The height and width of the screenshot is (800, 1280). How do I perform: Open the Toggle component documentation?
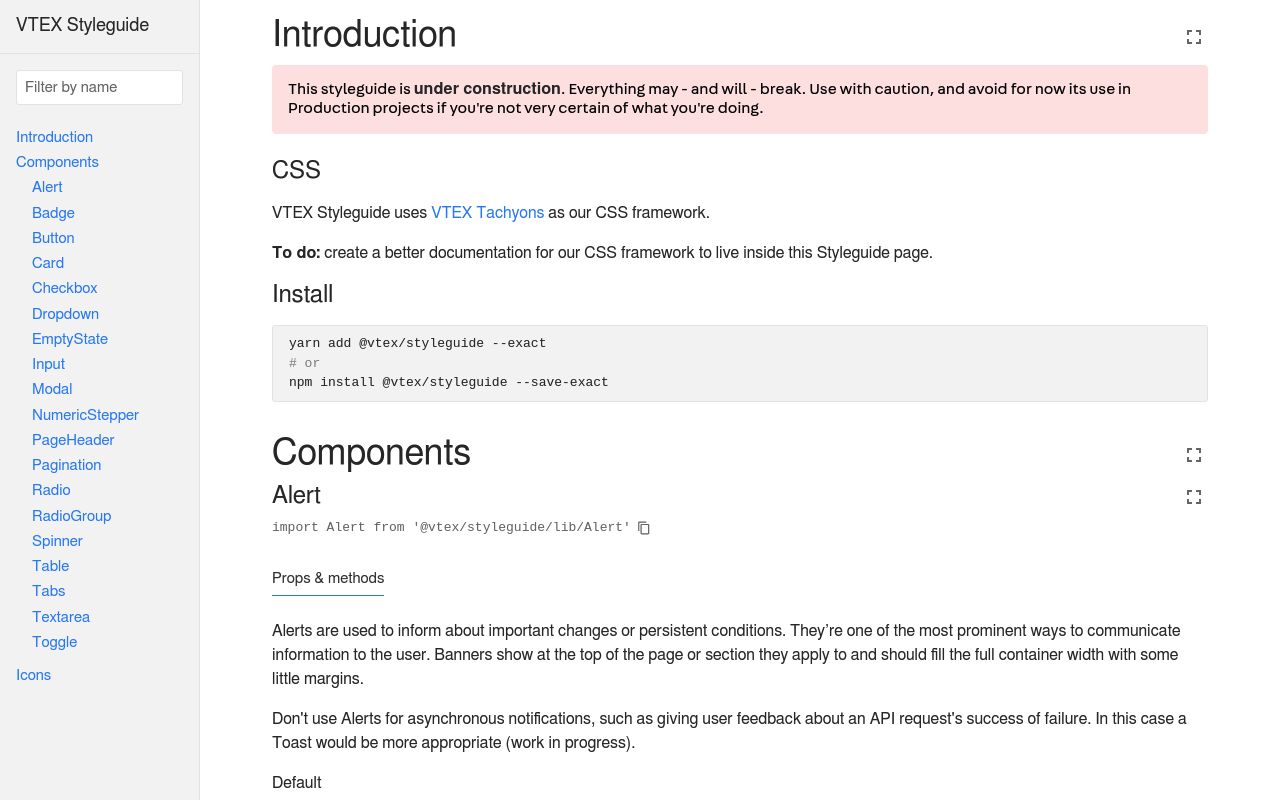coord(54,641)
